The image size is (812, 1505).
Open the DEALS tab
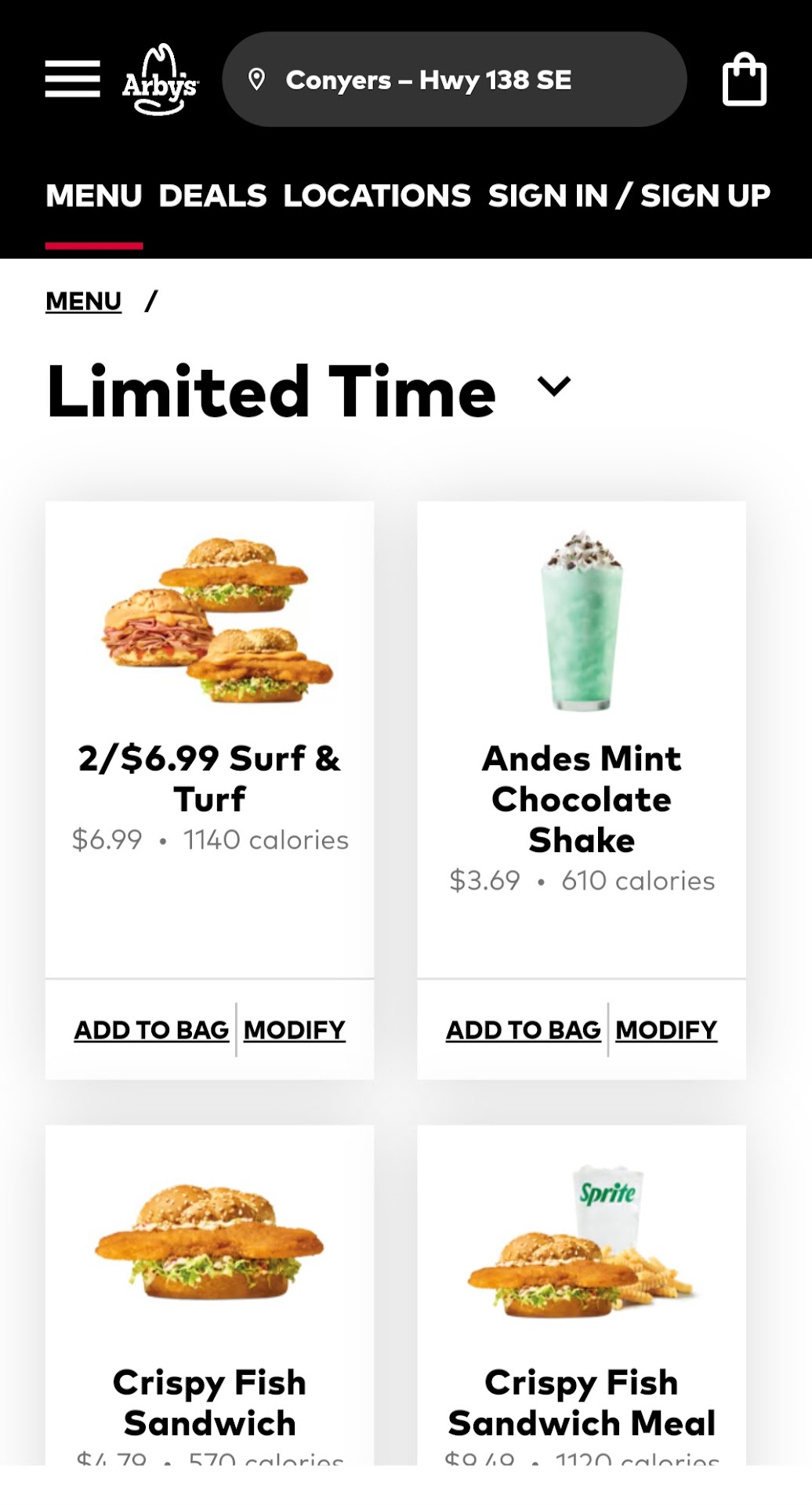coord(212,196)
